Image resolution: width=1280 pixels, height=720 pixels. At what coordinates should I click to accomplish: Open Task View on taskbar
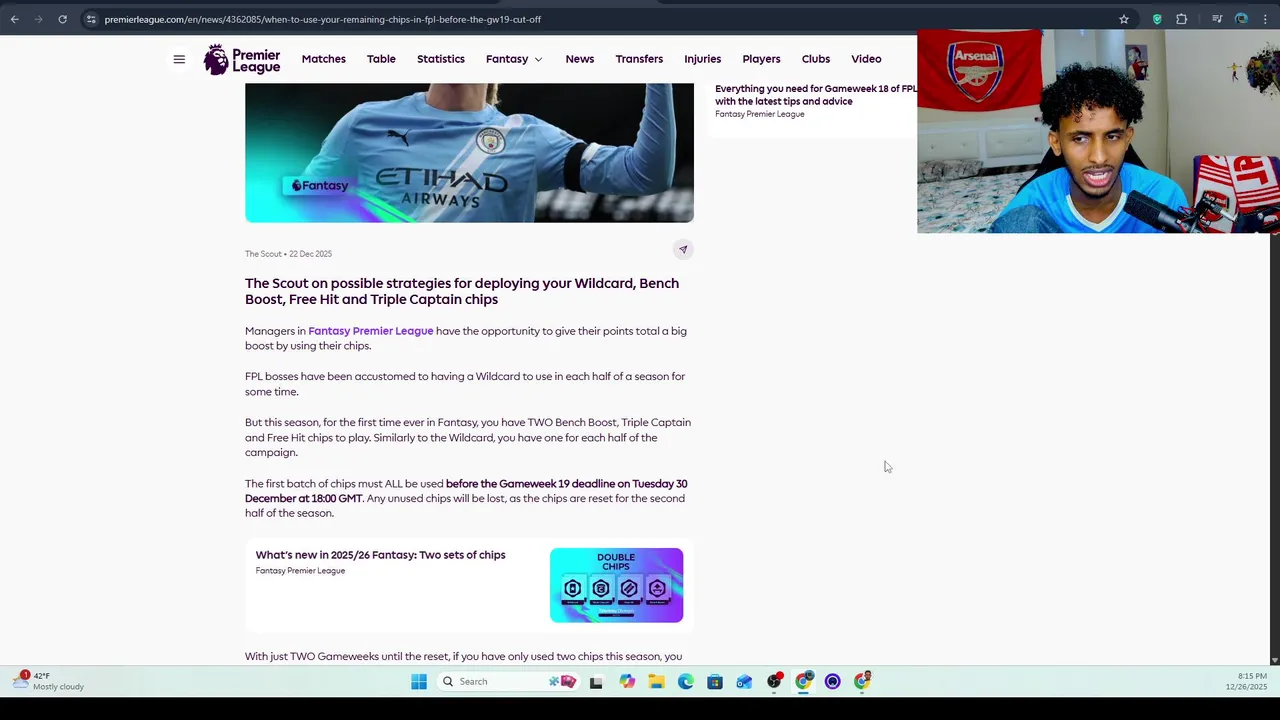coord(596,682)
